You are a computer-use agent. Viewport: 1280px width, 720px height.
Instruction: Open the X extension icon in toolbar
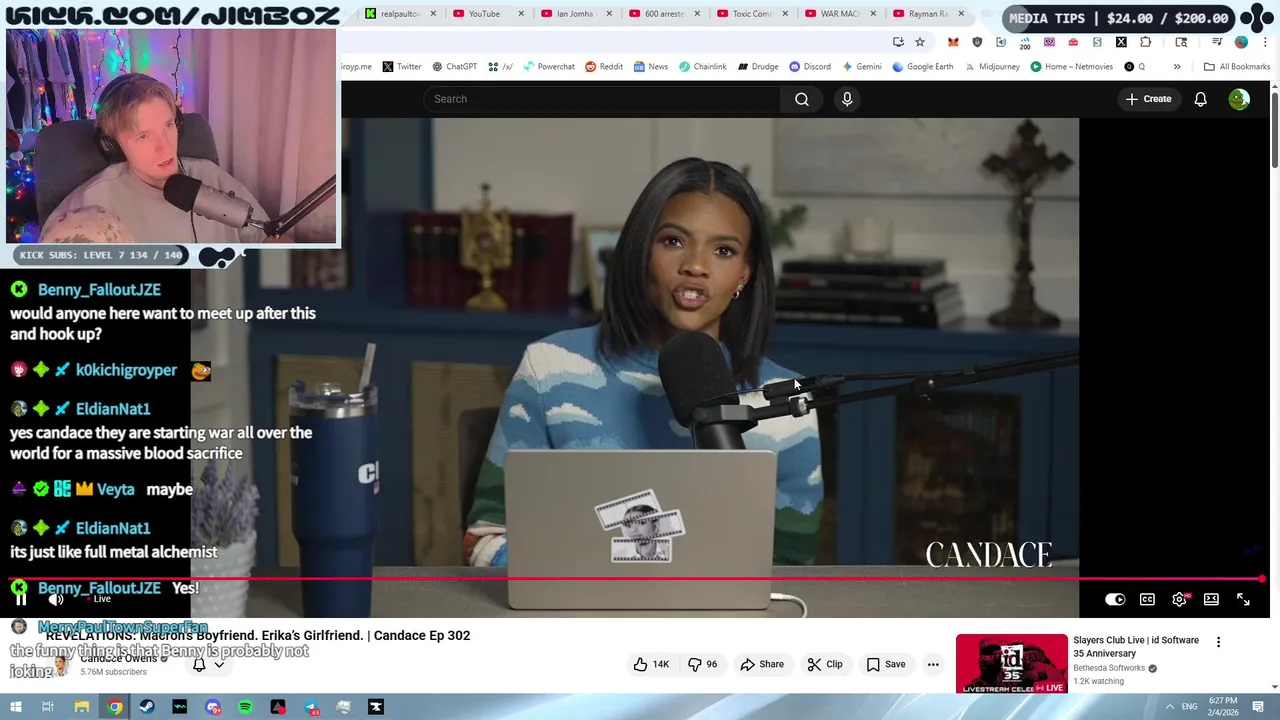click(x=1121, y=42)
